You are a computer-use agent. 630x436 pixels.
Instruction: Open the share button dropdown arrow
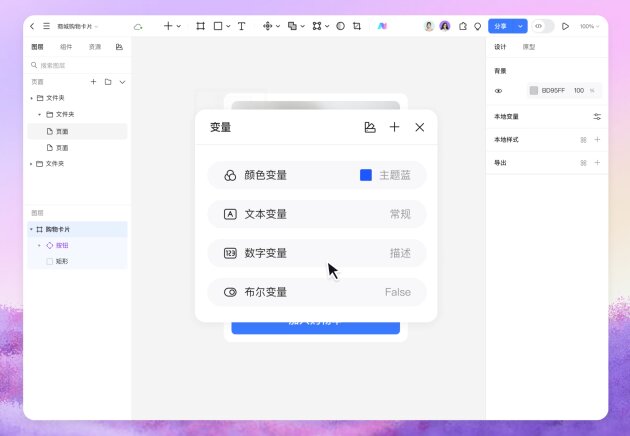520,26
